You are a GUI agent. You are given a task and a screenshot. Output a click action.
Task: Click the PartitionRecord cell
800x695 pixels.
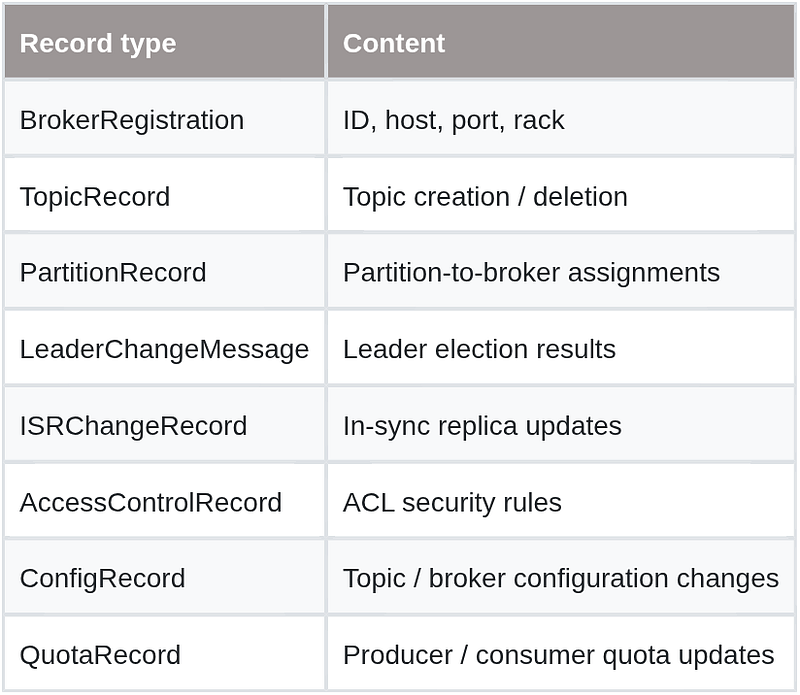[164, 271]
